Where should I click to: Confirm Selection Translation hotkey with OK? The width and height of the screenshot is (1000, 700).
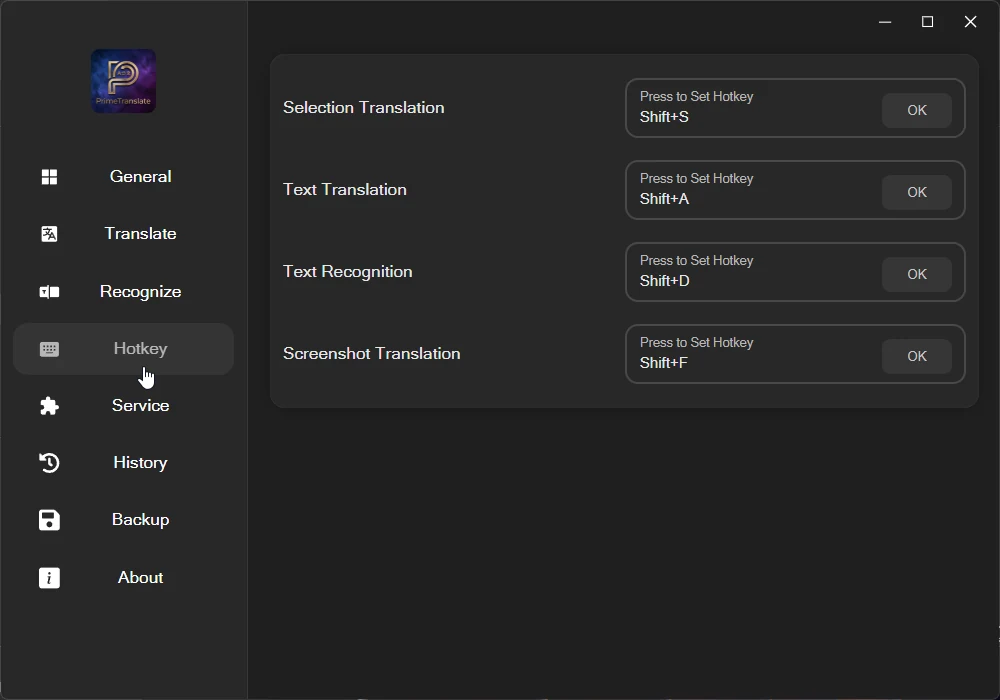click(x=916, y=110)
